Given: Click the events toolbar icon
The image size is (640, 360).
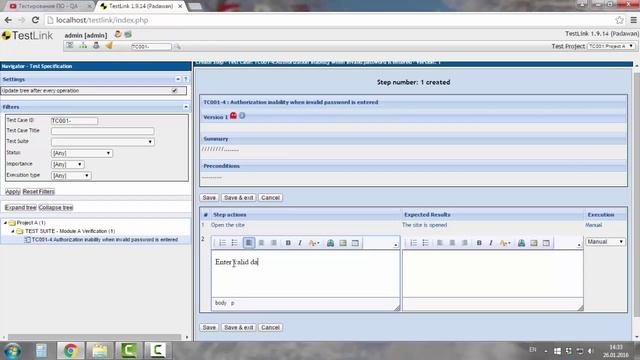Looking at the screenshot, I should click(x=109, y=45).
